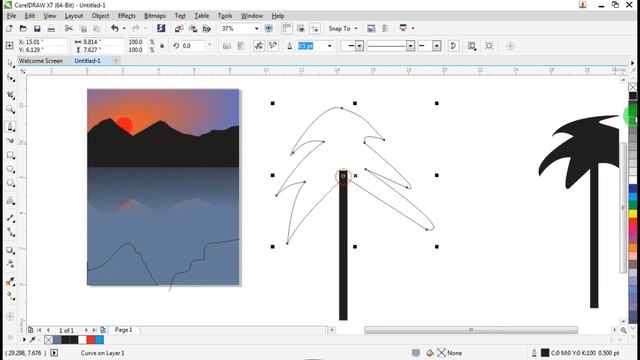Select the Text tool

[11, 200]
